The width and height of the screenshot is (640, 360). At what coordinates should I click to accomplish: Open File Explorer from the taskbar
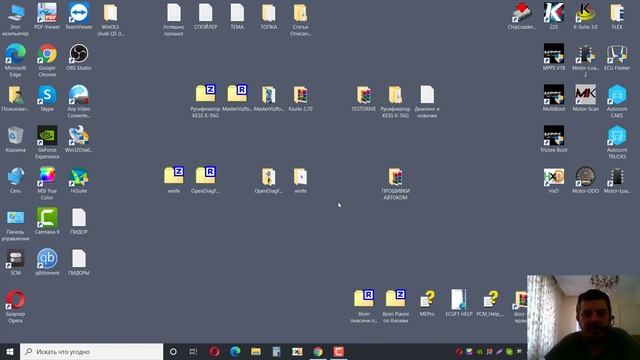pos(256,351)
